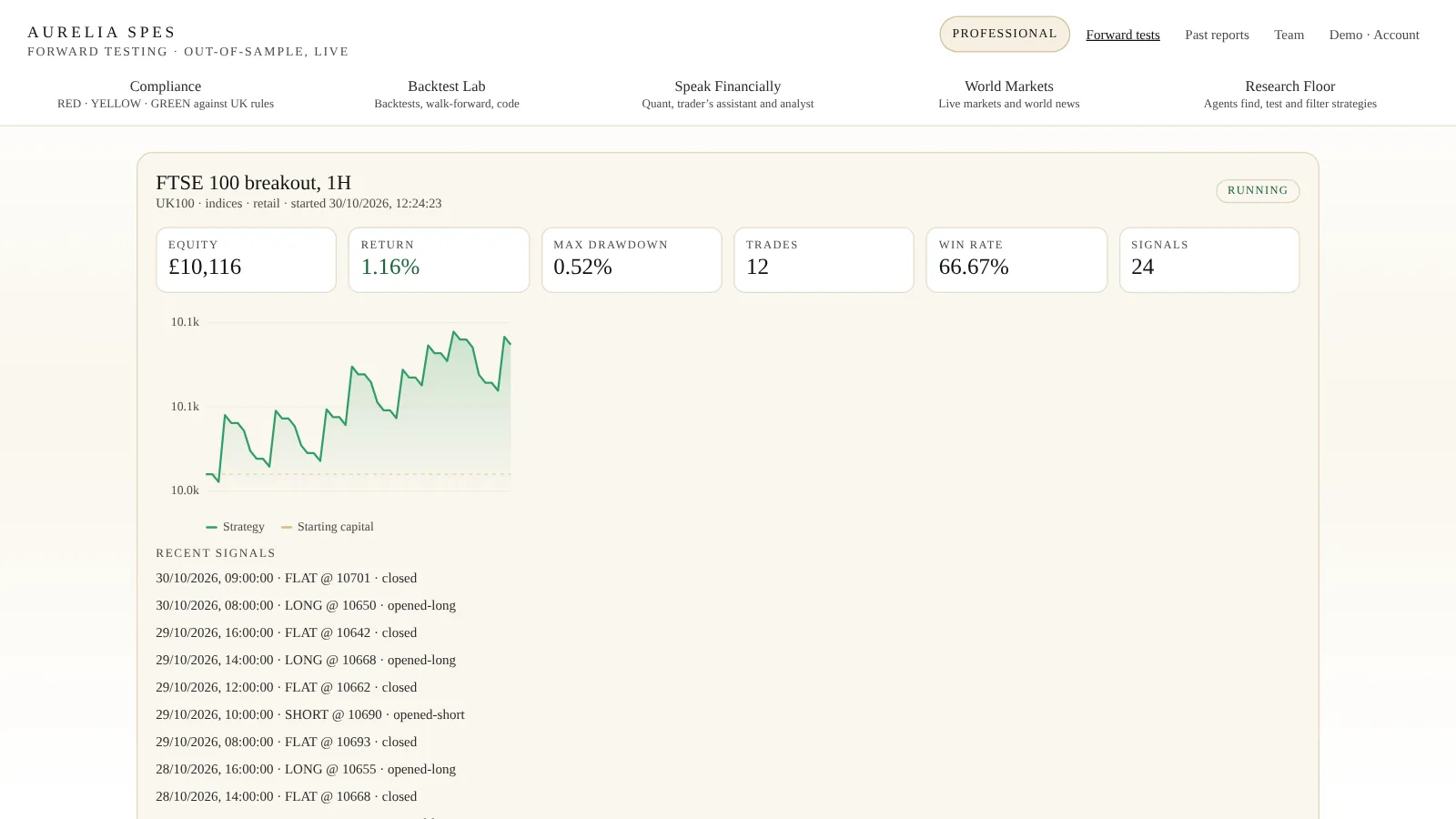The width and height of the screenshot is (1456, 819).
Task: Select signal FLAT @ 10701 closed
Action: click(x=286, y=578)
